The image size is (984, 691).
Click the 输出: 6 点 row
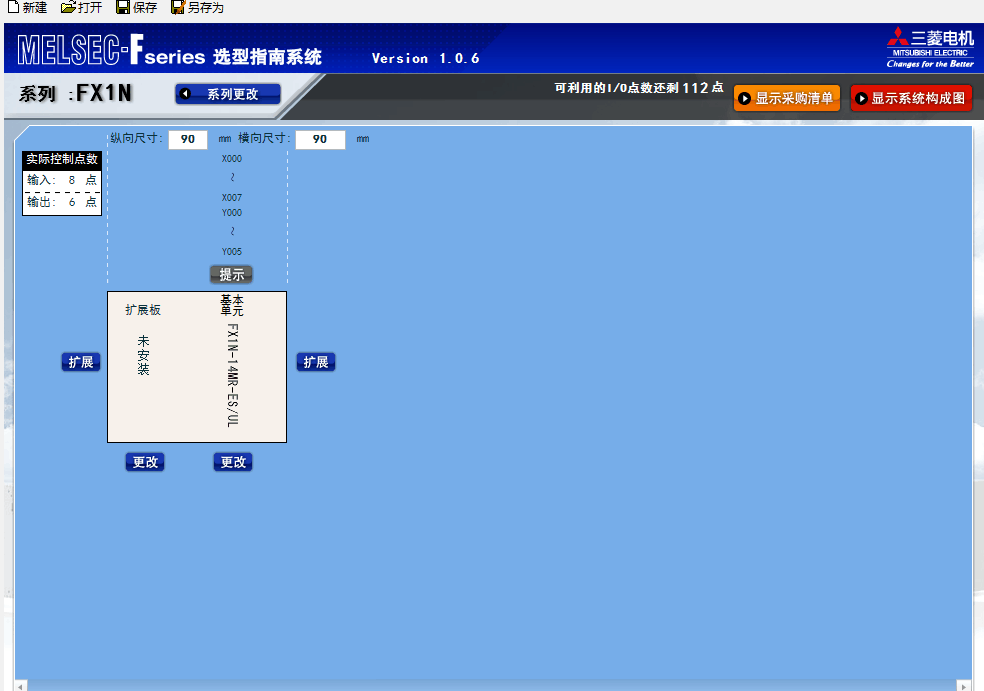coord(62,202)
